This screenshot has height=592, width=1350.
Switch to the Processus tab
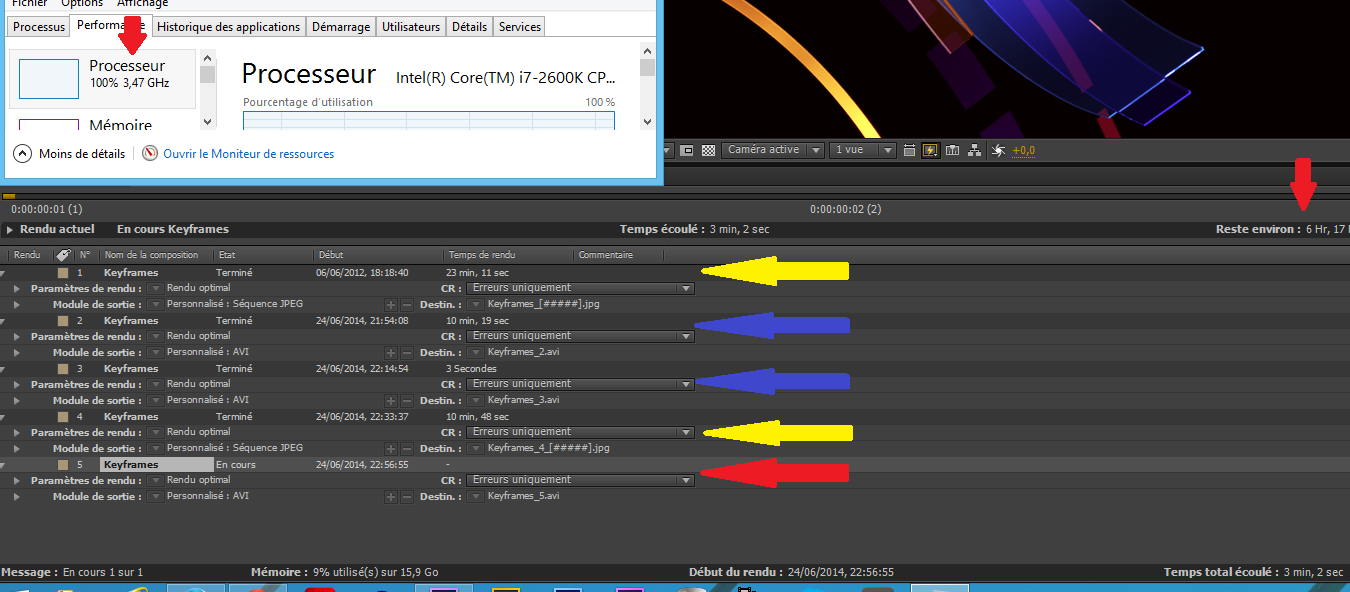point(39,27)
